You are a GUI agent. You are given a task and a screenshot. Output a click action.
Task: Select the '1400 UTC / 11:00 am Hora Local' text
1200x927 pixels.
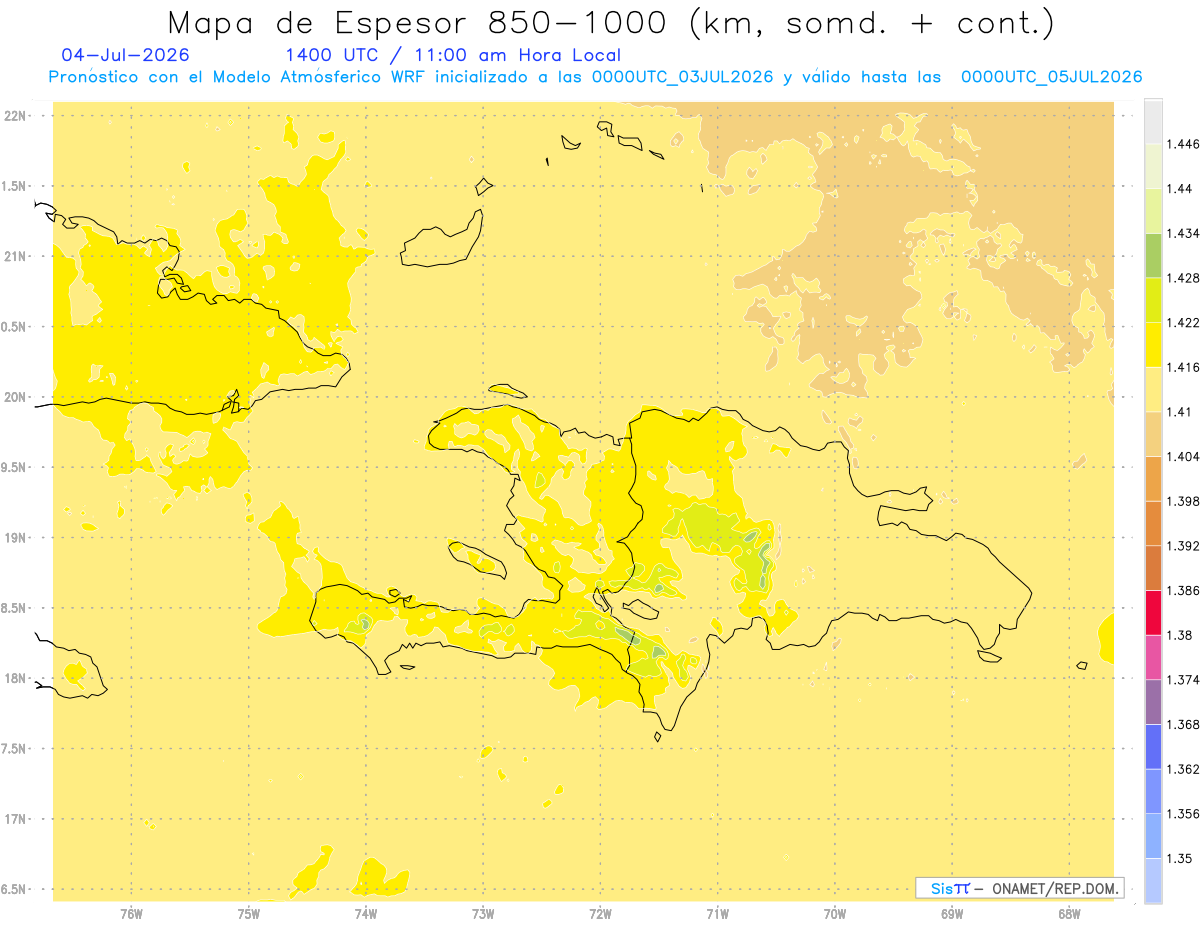coord(453,55)
